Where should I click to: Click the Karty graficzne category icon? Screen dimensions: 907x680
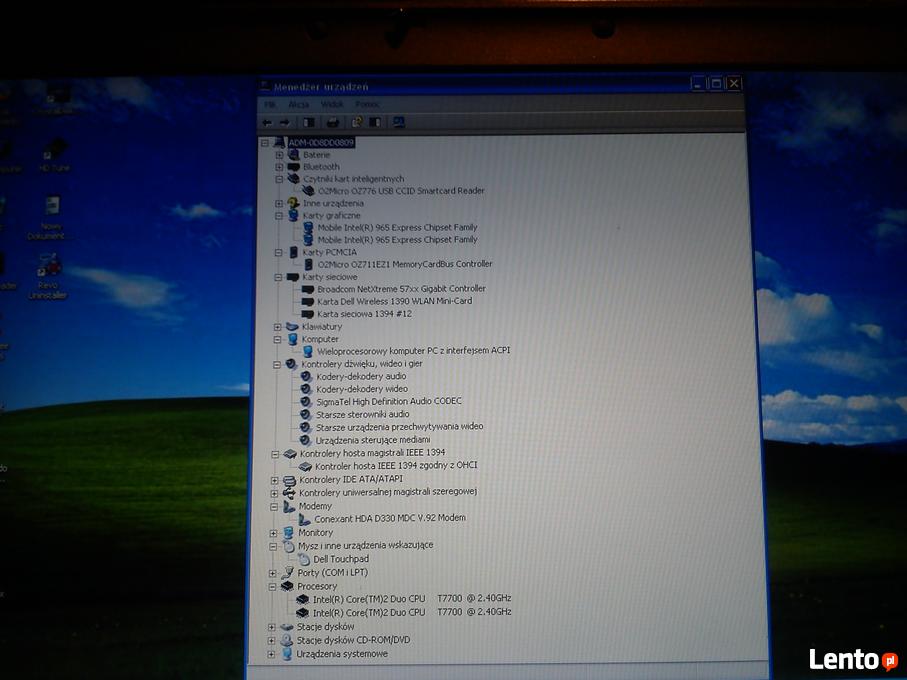[x=294, y=216]
